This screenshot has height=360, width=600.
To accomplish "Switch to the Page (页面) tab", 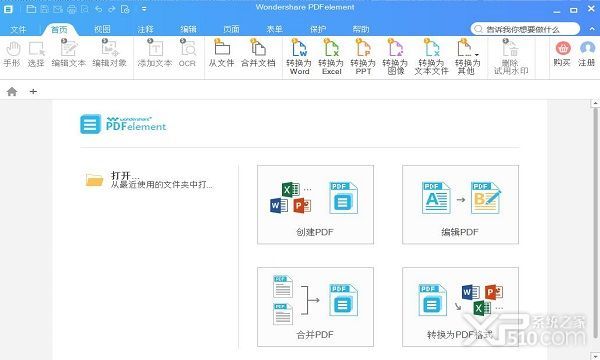I will [x=232, y=29].
